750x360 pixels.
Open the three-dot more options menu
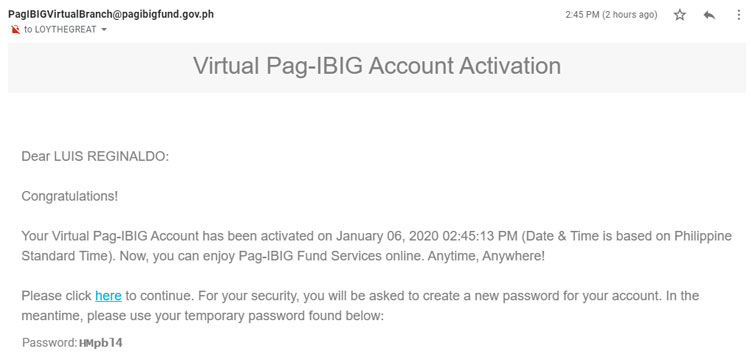739,15
